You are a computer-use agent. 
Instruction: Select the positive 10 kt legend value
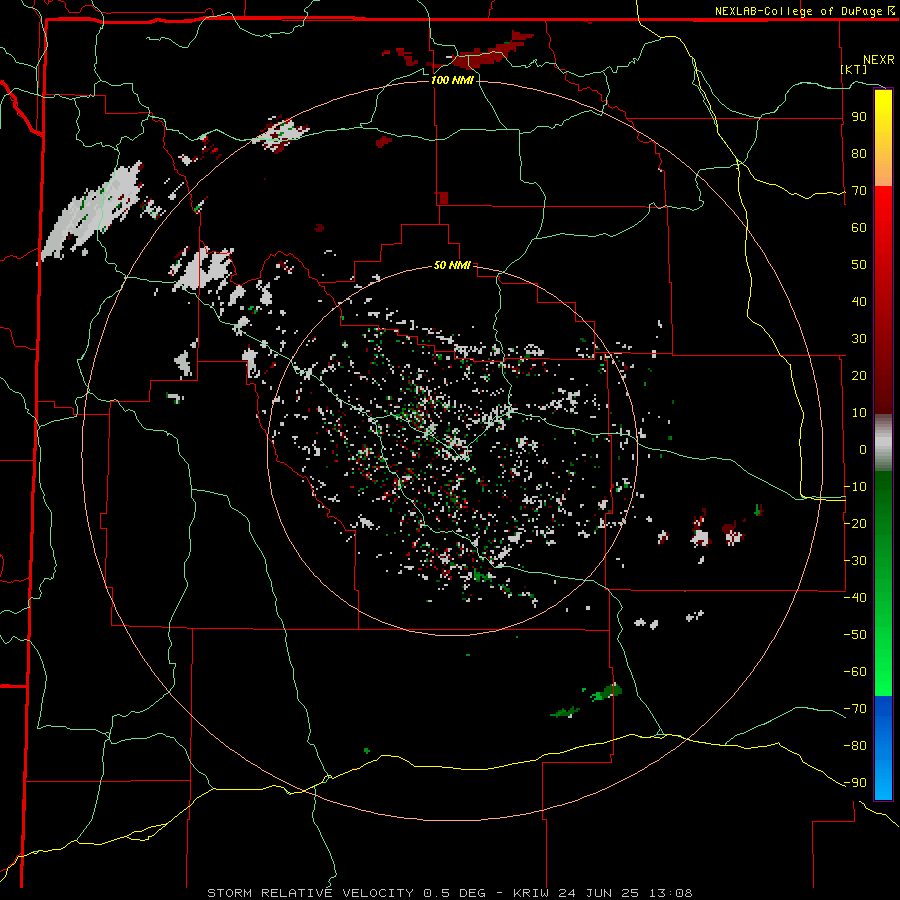tap(859, 413)
